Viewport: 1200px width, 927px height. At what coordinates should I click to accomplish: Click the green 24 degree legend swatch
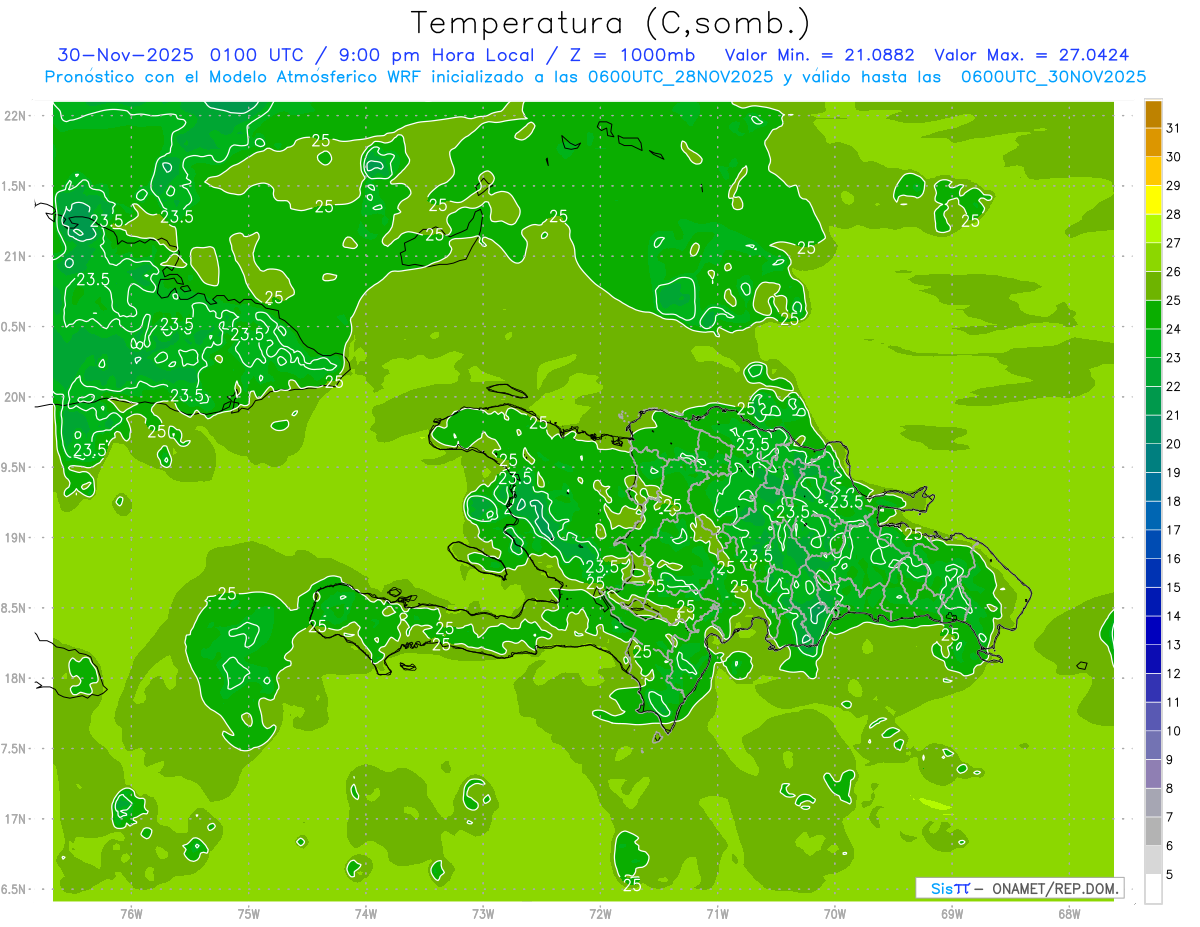tap(1153, 315)
